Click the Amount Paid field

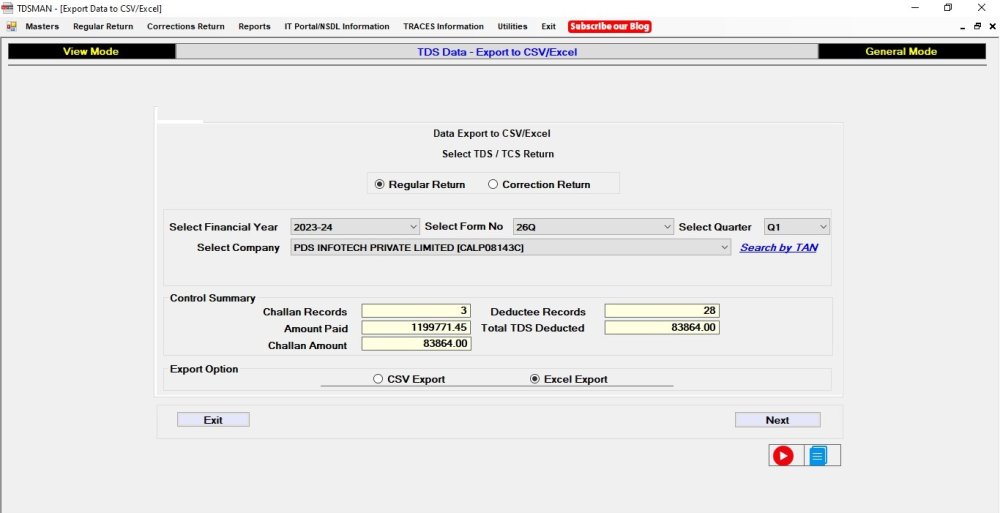point(416,327)
